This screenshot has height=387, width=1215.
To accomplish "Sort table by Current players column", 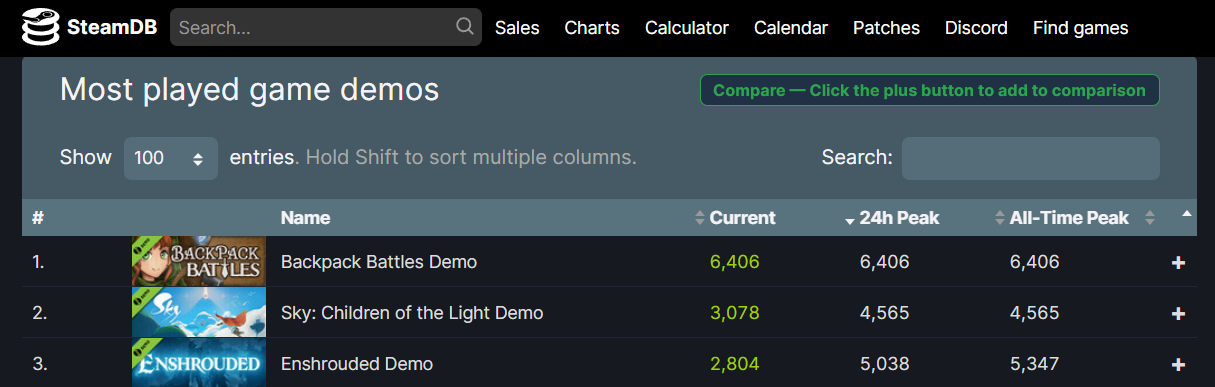I will pyautogui.click(x=742, y=218).
